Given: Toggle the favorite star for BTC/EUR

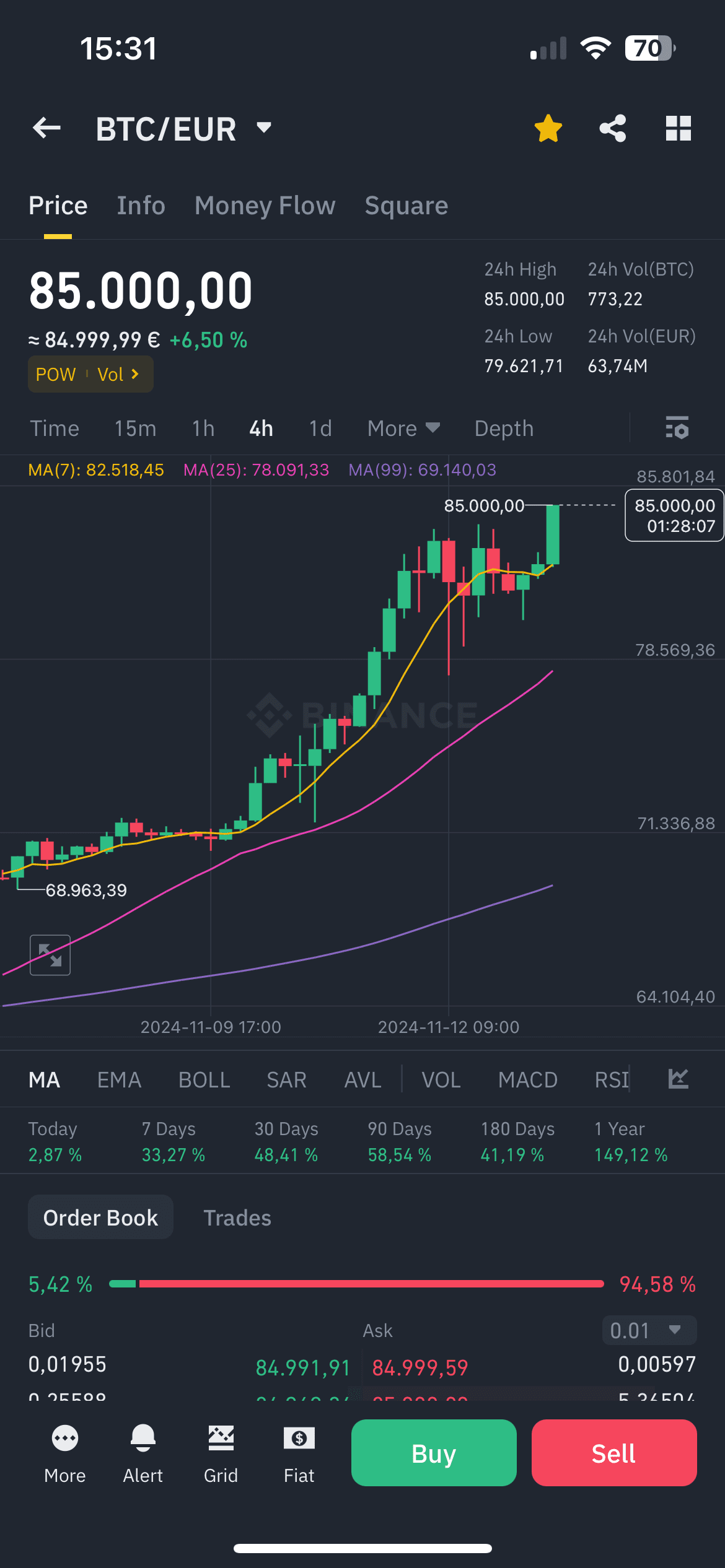Looking at the screenshot, I should 548,129.
